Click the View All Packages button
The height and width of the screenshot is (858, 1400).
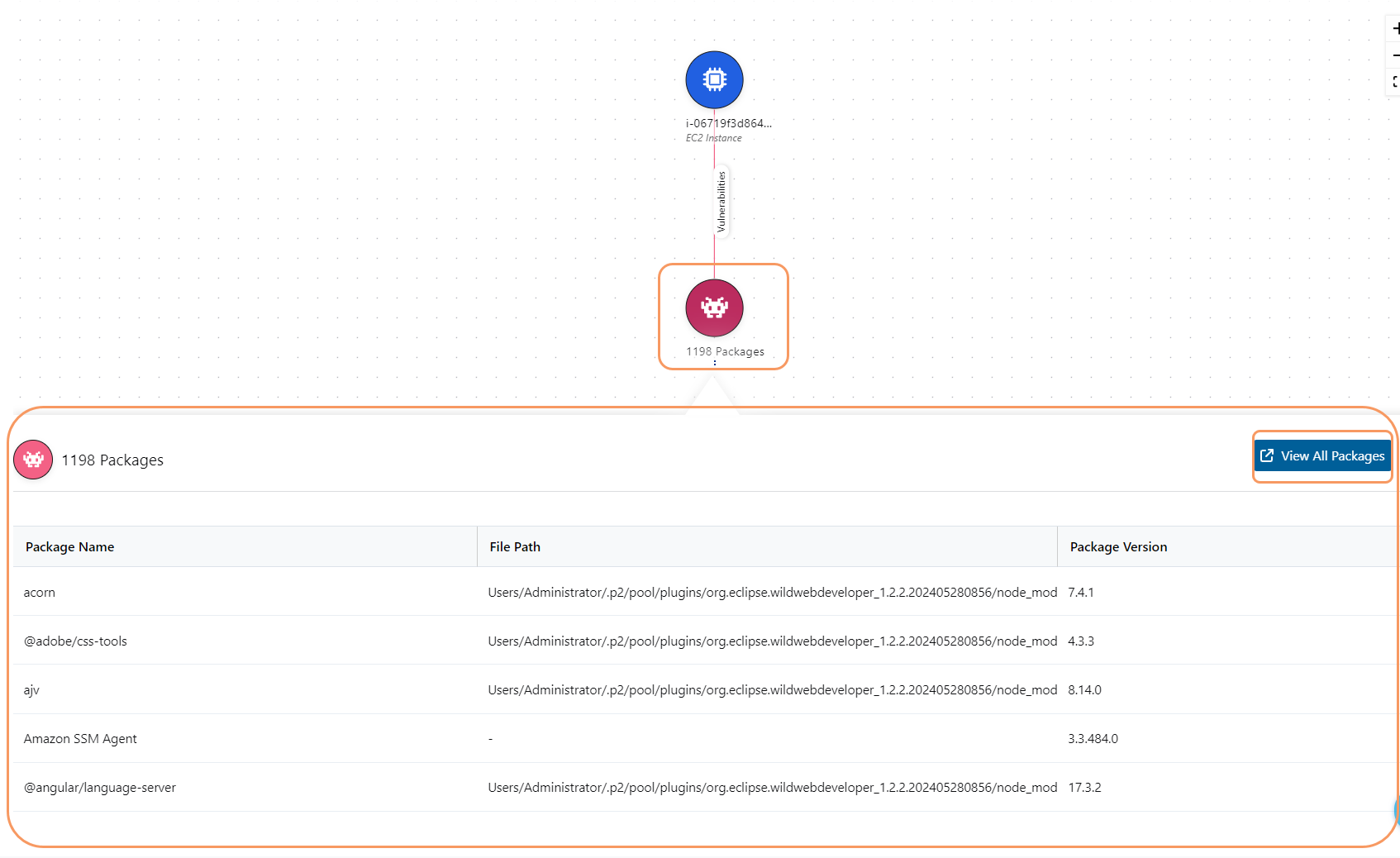(1322, 455)
